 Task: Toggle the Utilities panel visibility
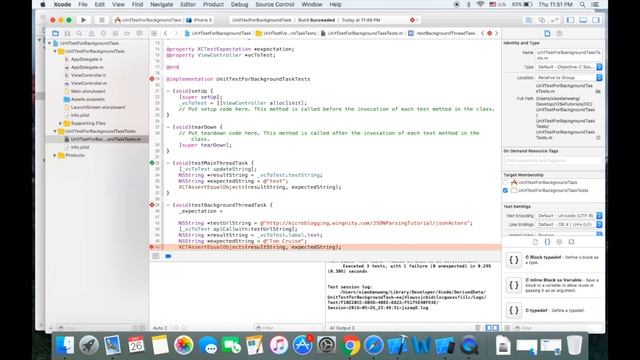click(x=596, y=20)
